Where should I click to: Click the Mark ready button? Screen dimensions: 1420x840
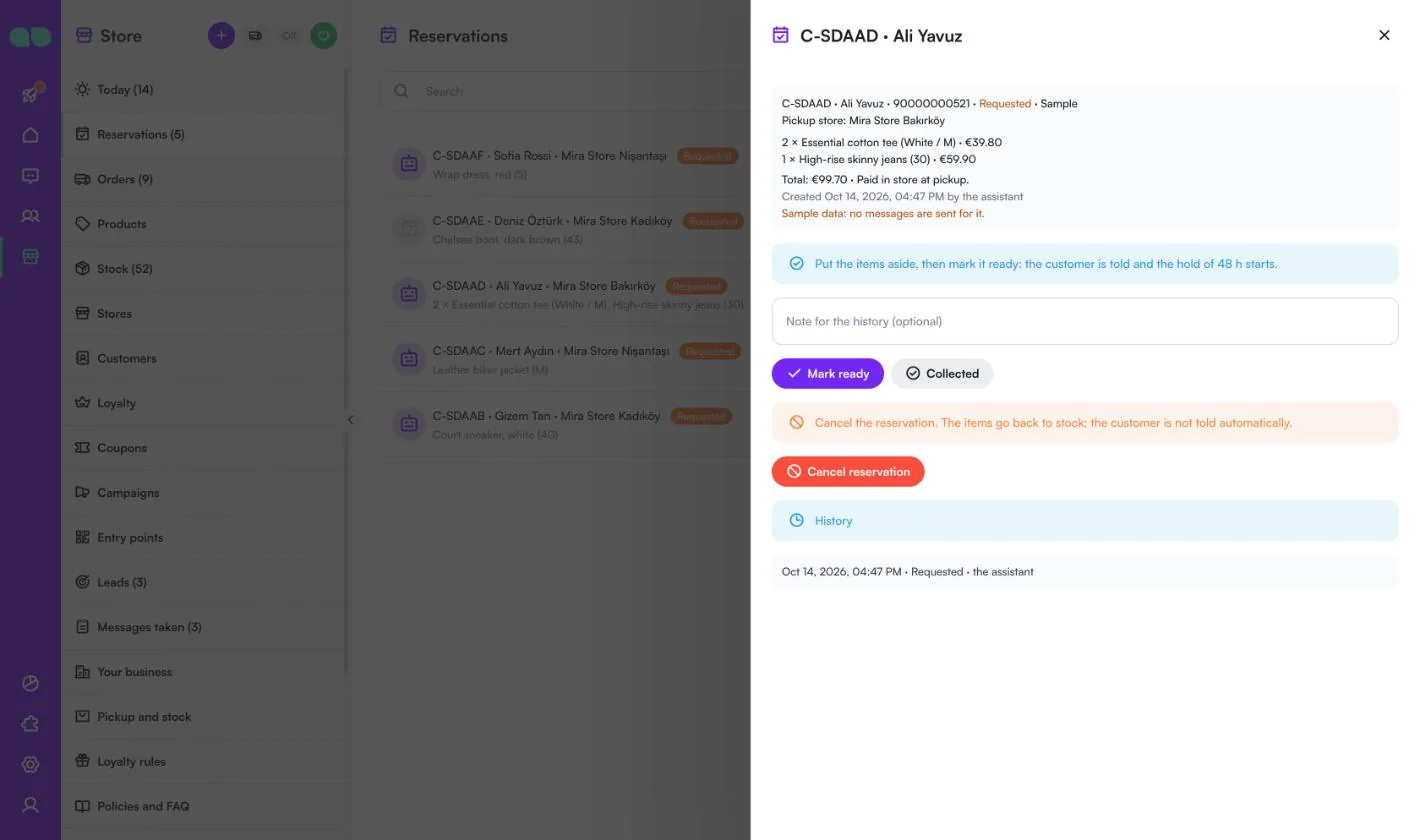(x=828, y=374)
